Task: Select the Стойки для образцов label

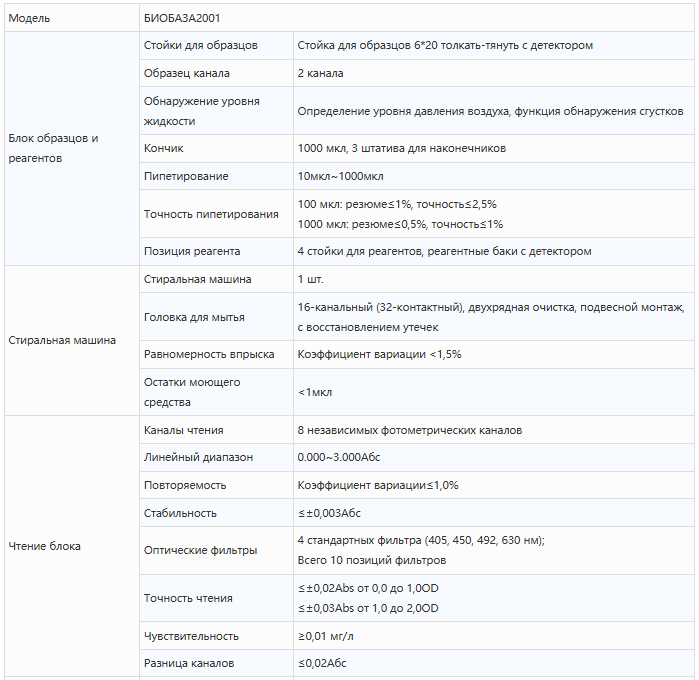Action: pos(201,45)
